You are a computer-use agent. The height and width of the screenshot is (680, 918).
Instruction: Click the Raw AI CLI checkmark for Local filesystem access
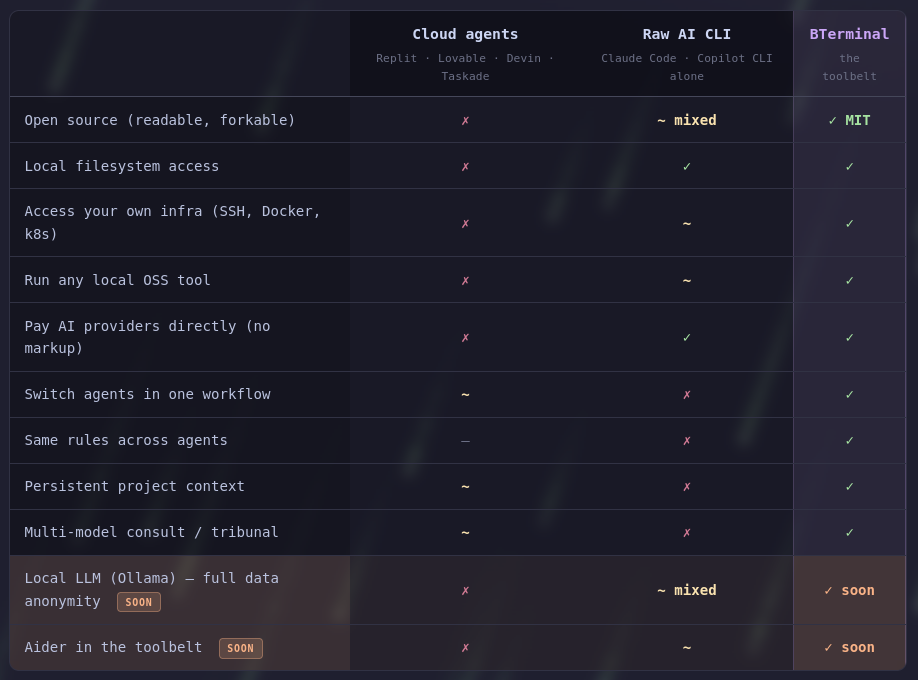tap(686, 167)
